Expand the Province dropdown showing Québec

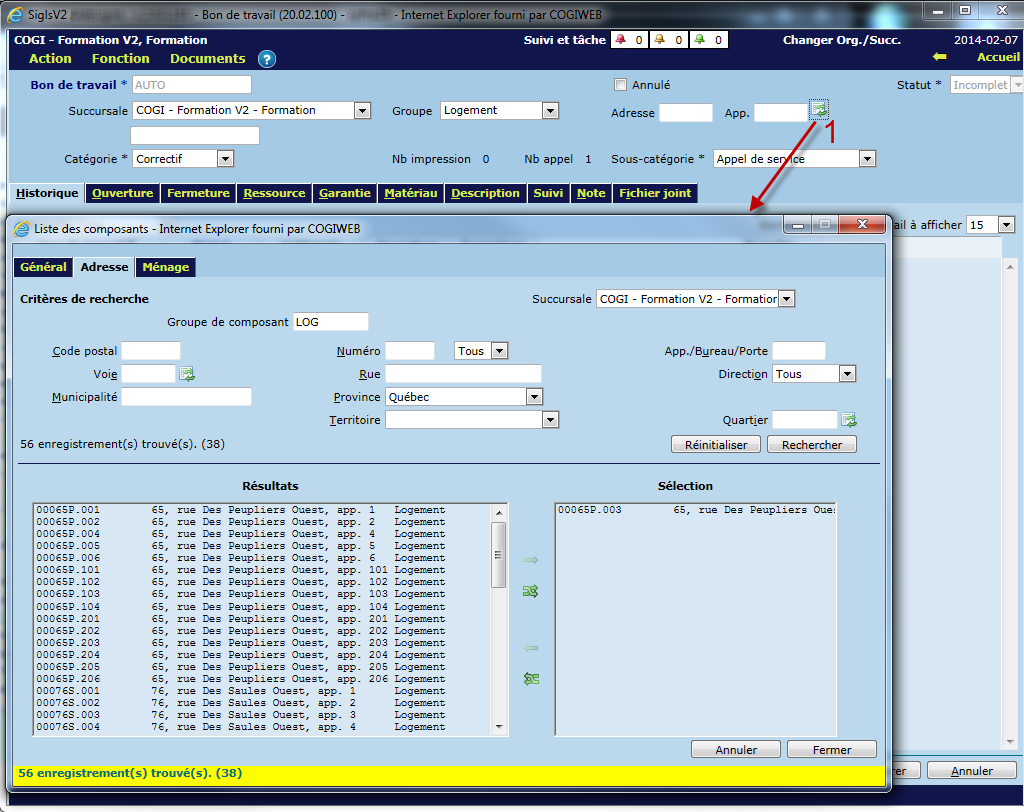(533, 397)
